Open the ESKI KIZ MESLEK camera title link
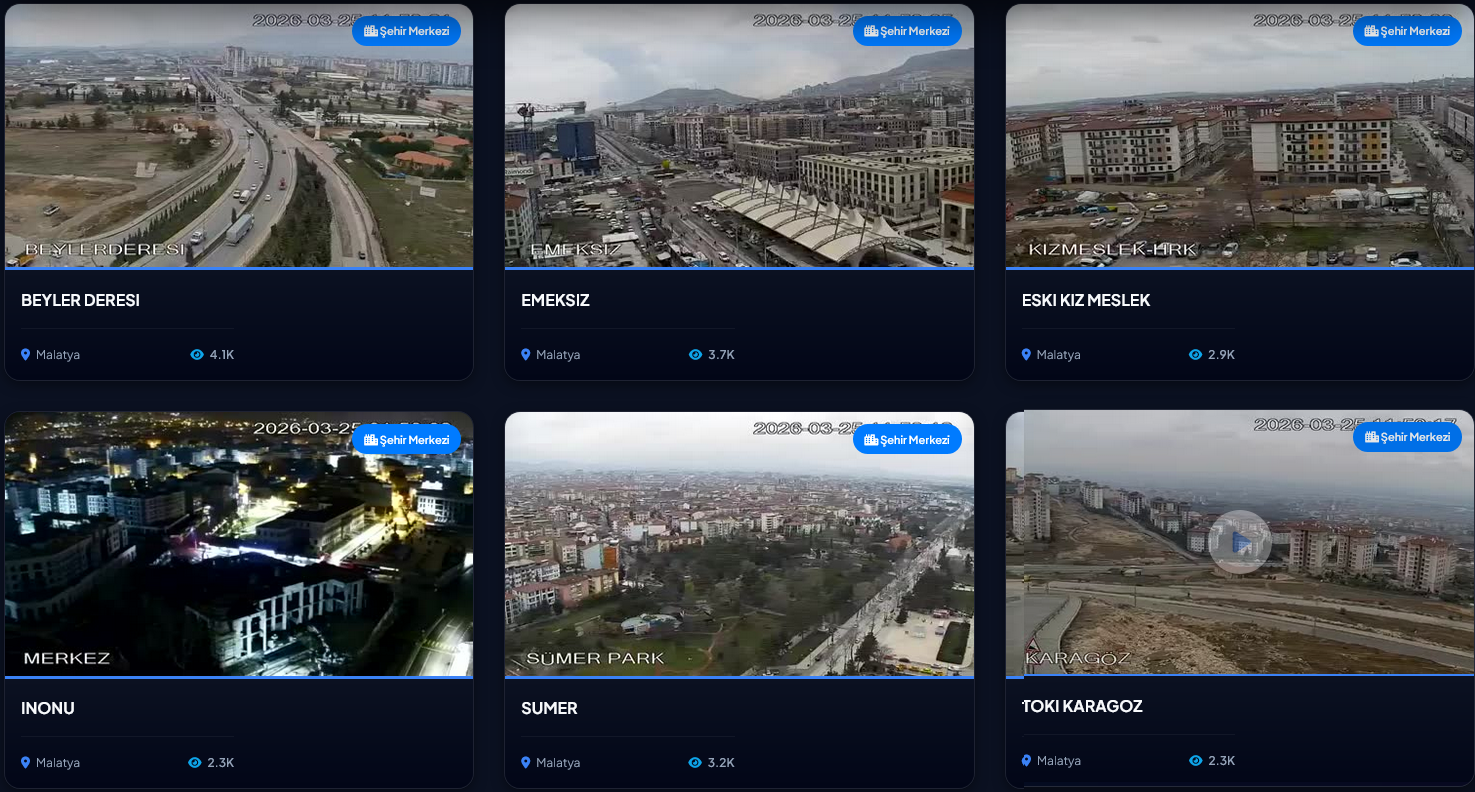This screenshot has width=1475, height=792. tap(1086, 300)
